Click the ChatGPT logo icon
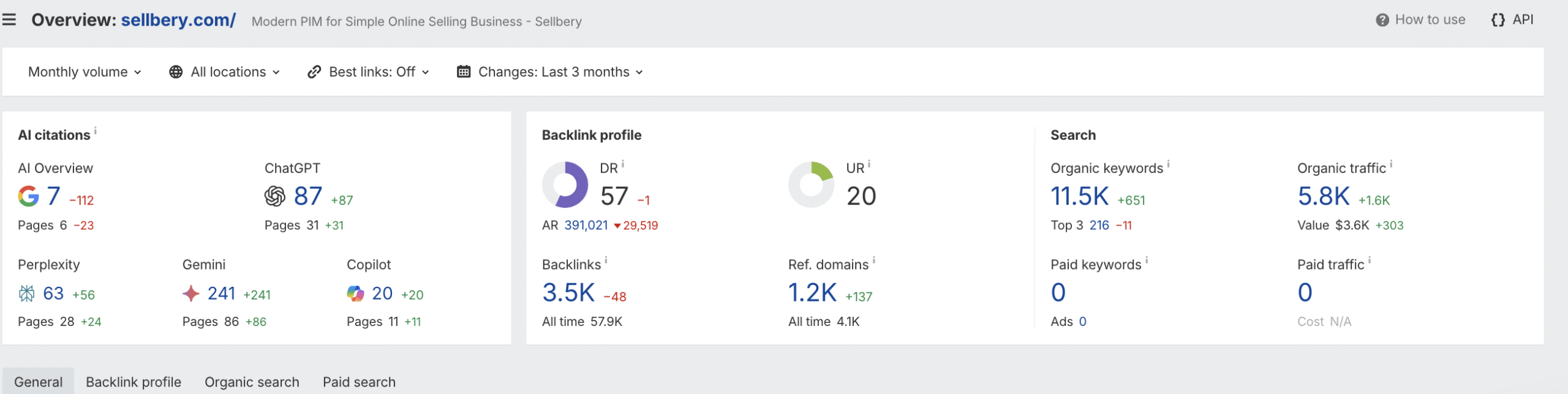Image resolution: width=1568 pixels, height=394 pixels. (275, 197)
